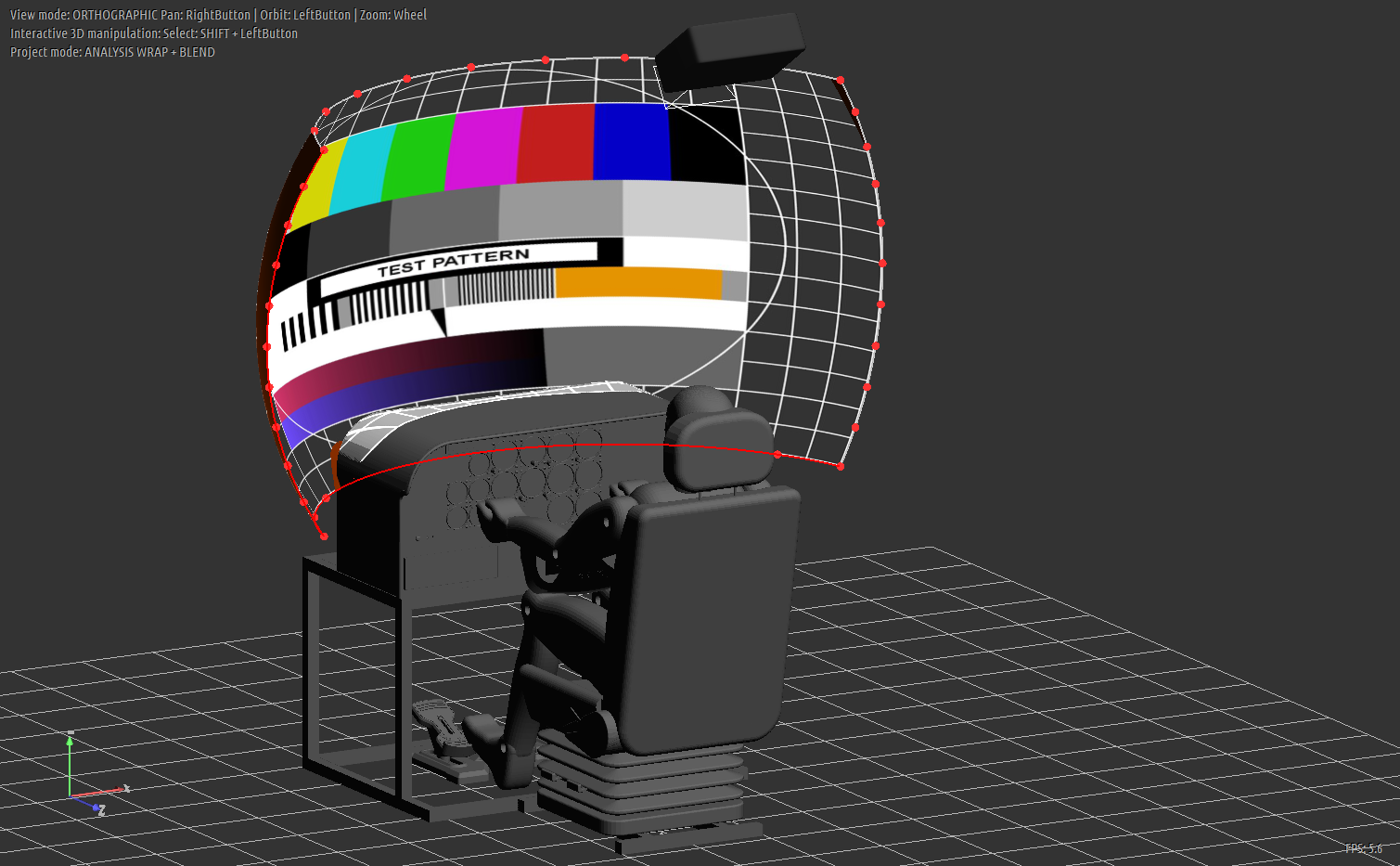Screen dimensions: 1400x866
Task: Click the orange bar on test pattern
Action: click(x=638, y=283)
